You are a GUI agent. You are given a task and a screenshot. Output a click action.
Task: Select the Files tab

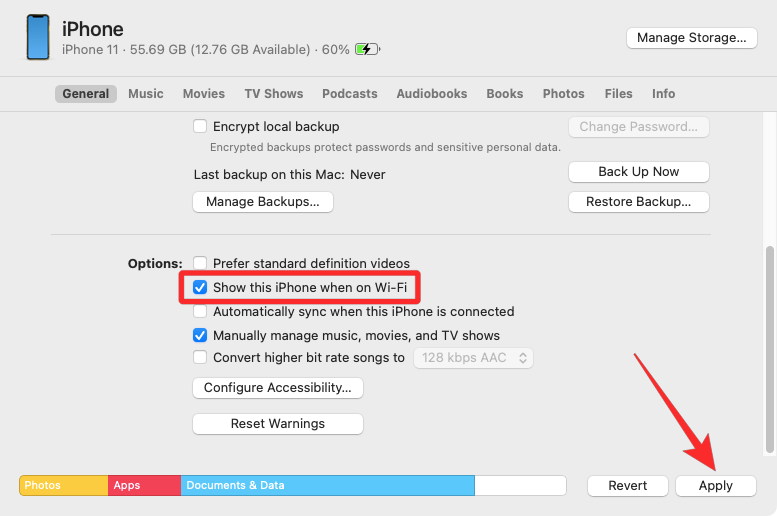619,94
